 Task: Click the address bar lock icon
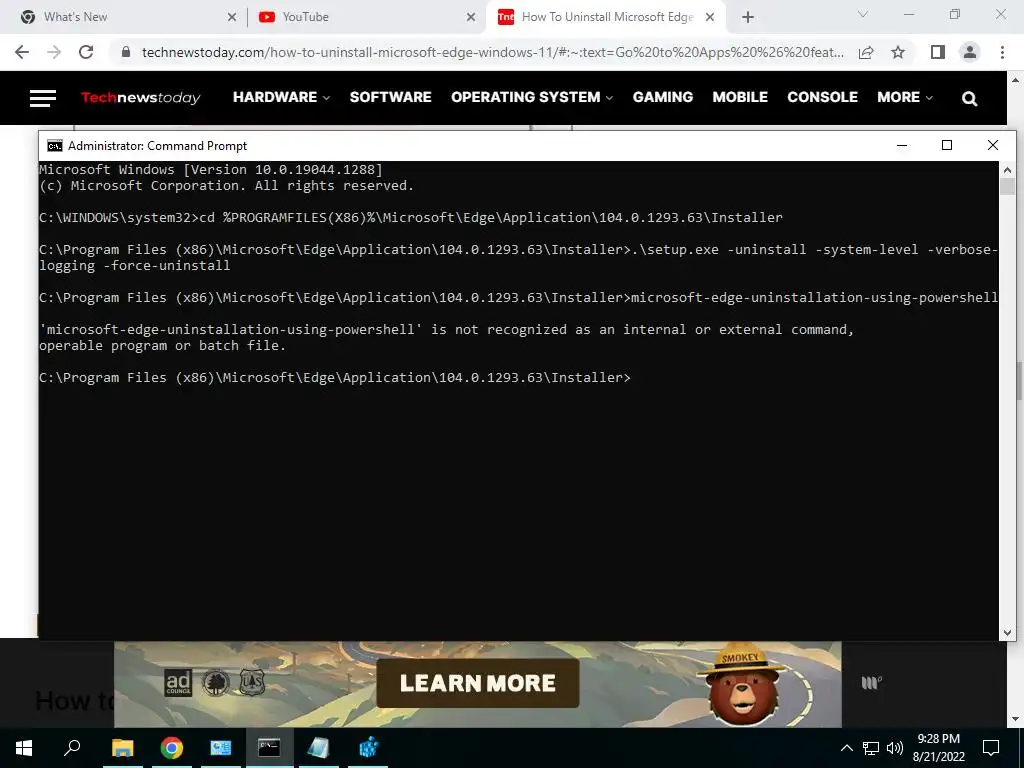click(x=126, y=52)
